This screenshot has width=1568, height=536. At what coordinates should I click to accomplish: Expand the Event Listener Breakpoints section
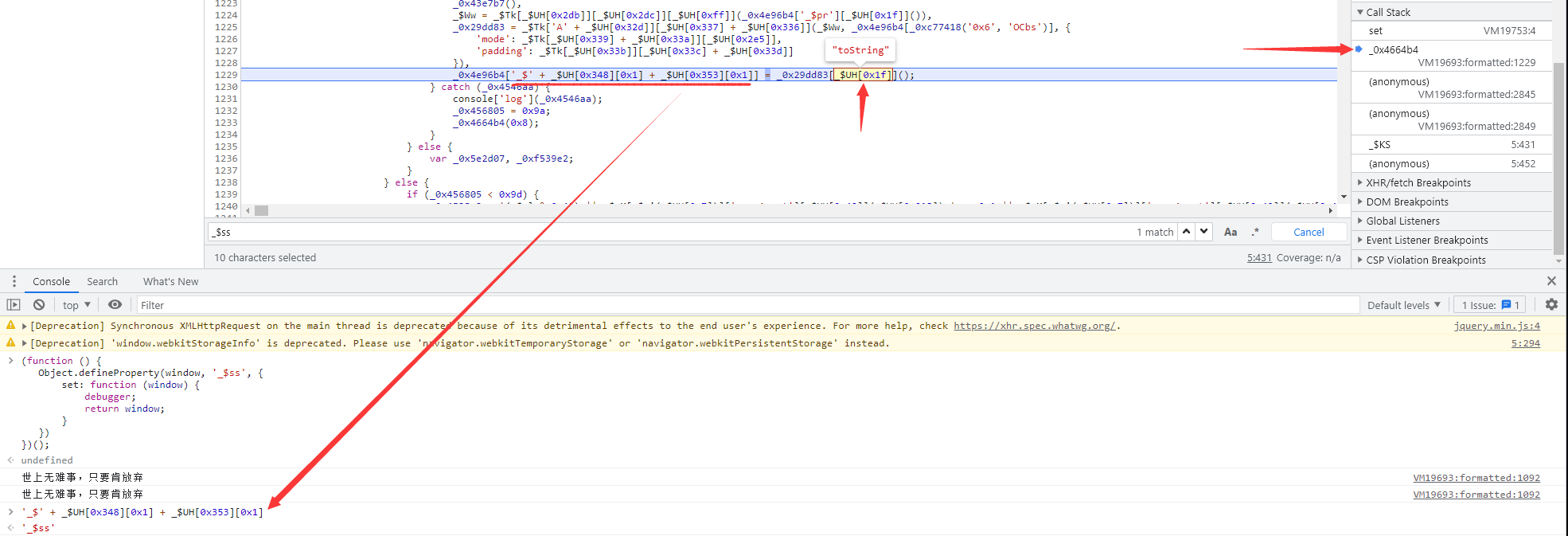pyautogui.click(x=1426, y=241)
